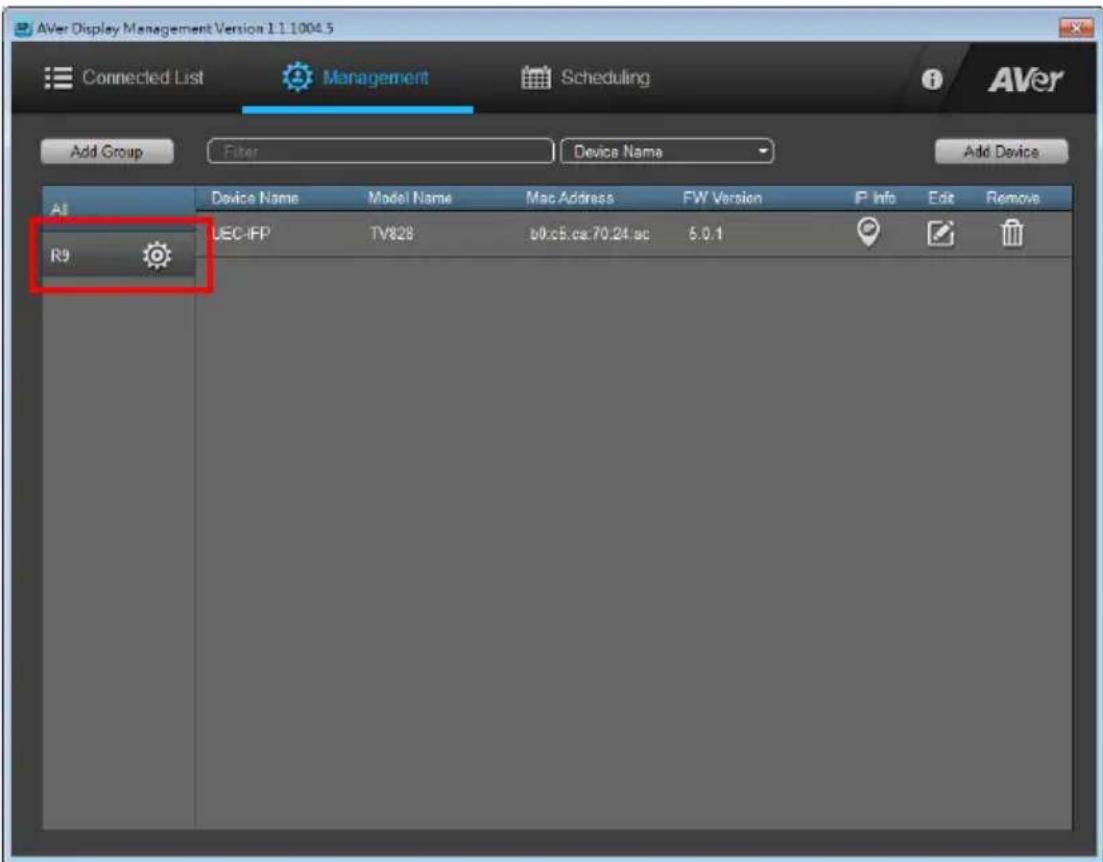Open the Management tab
Viewport: 1103px width, 862px height.
pyautogui.click(x=356, y=77)
